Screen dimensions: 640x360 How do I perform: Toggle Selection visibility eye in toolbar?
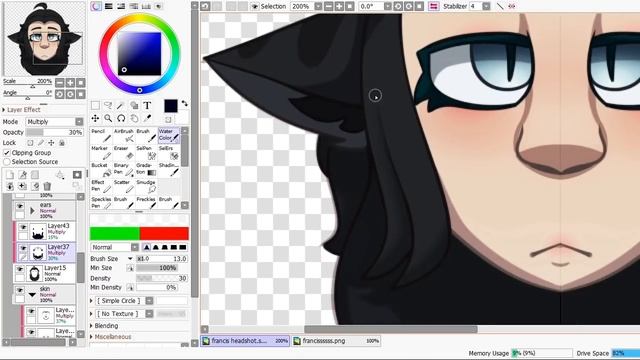(x=255, y=6)
